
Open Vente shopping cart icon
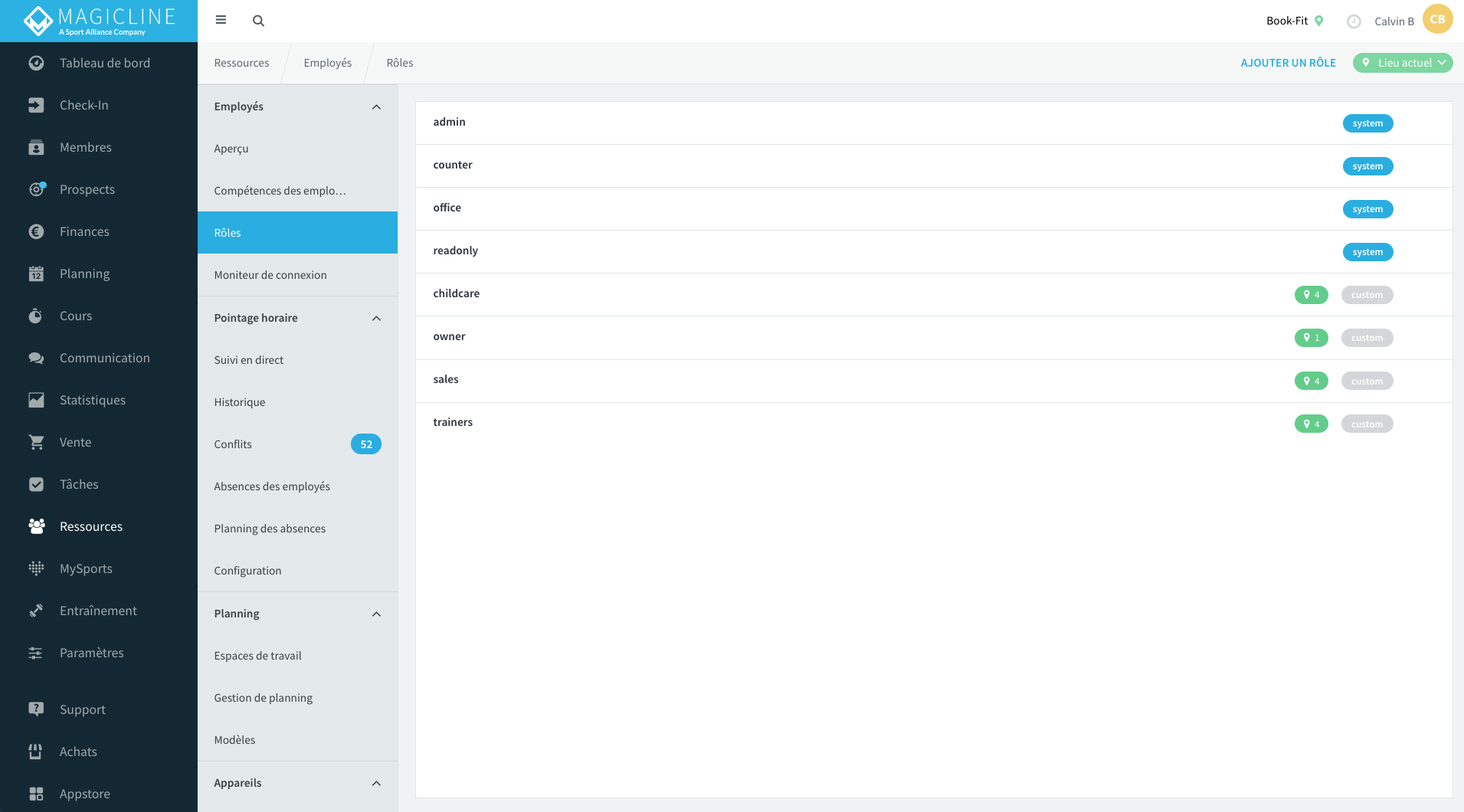tap(36, 442)
